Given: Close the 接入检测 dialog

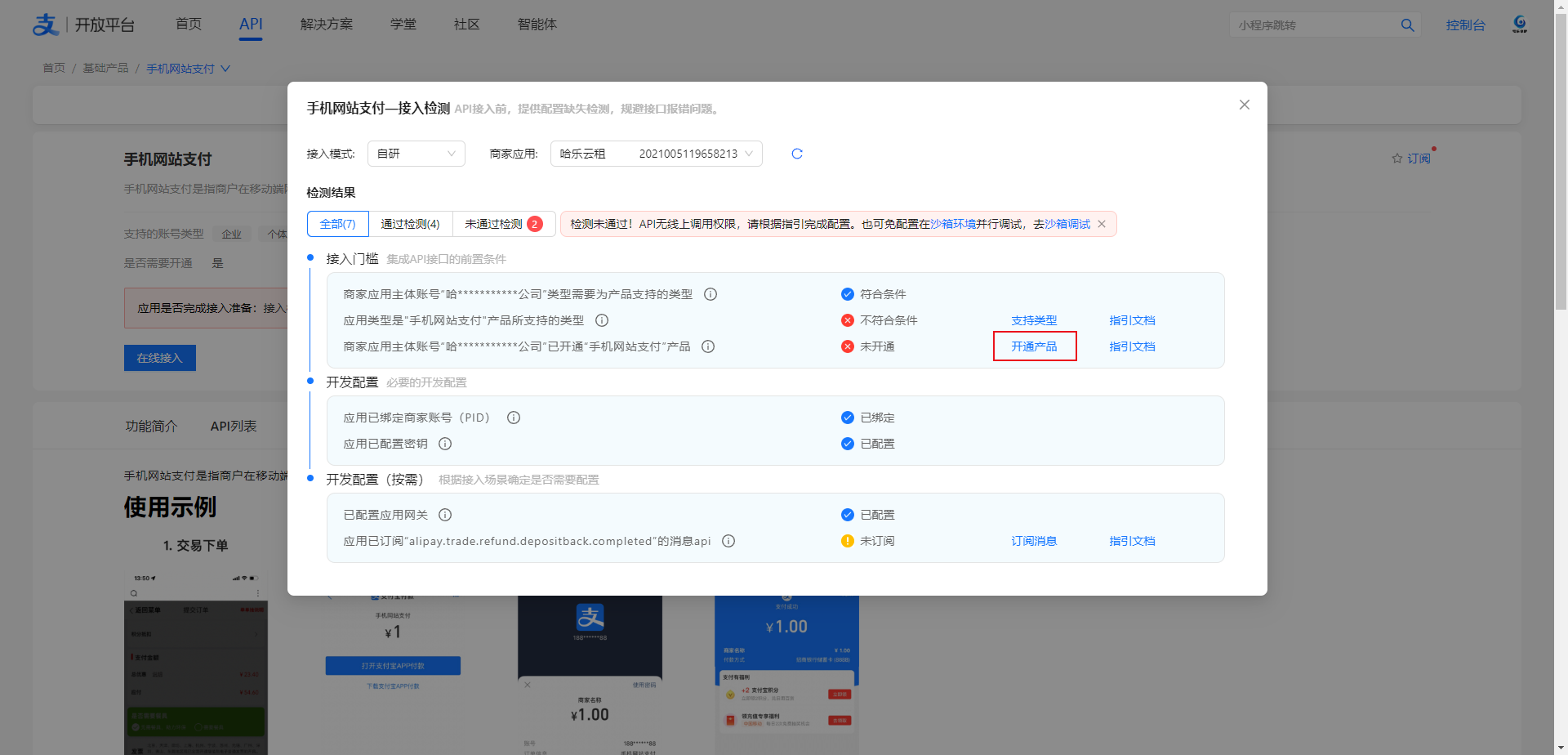Looking at the screenshot, I should point(1245,105).
